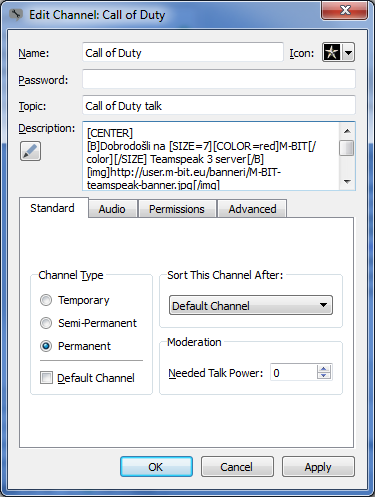Tick the Default Channel checkbox

[46, 378]
